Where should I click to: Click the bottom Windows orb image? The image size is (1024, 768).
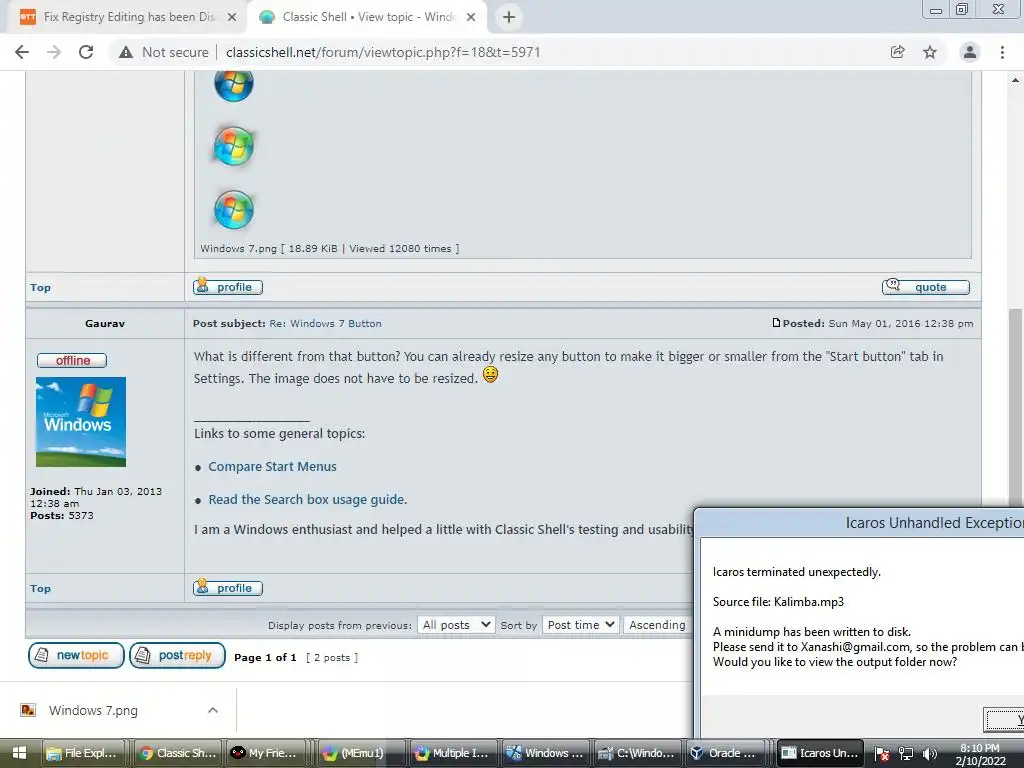[234, 210]
